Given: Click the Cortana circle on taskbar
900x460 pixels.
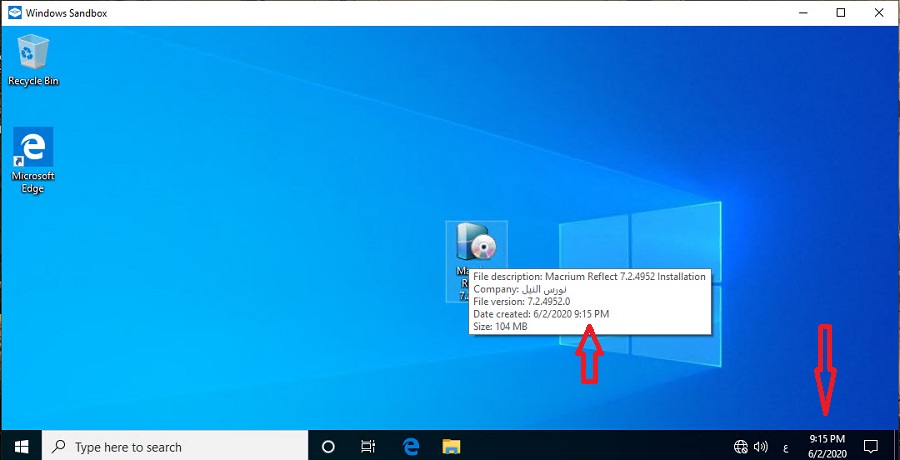Looking at the screenshot, I should (x=327, y=446).
